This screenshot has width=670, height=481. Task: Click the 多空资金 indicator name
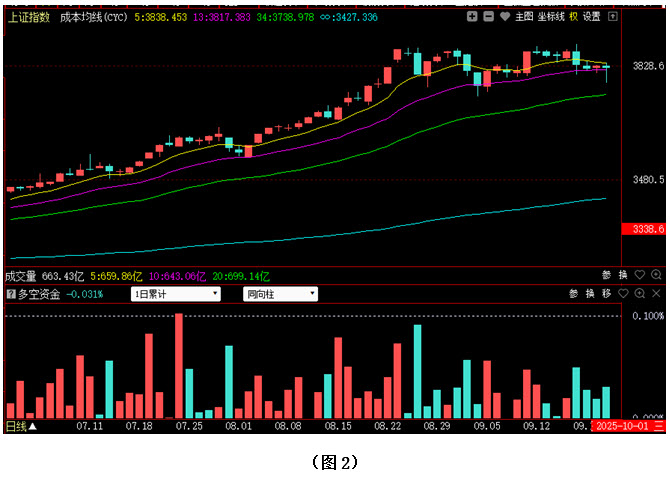[39, 294]
